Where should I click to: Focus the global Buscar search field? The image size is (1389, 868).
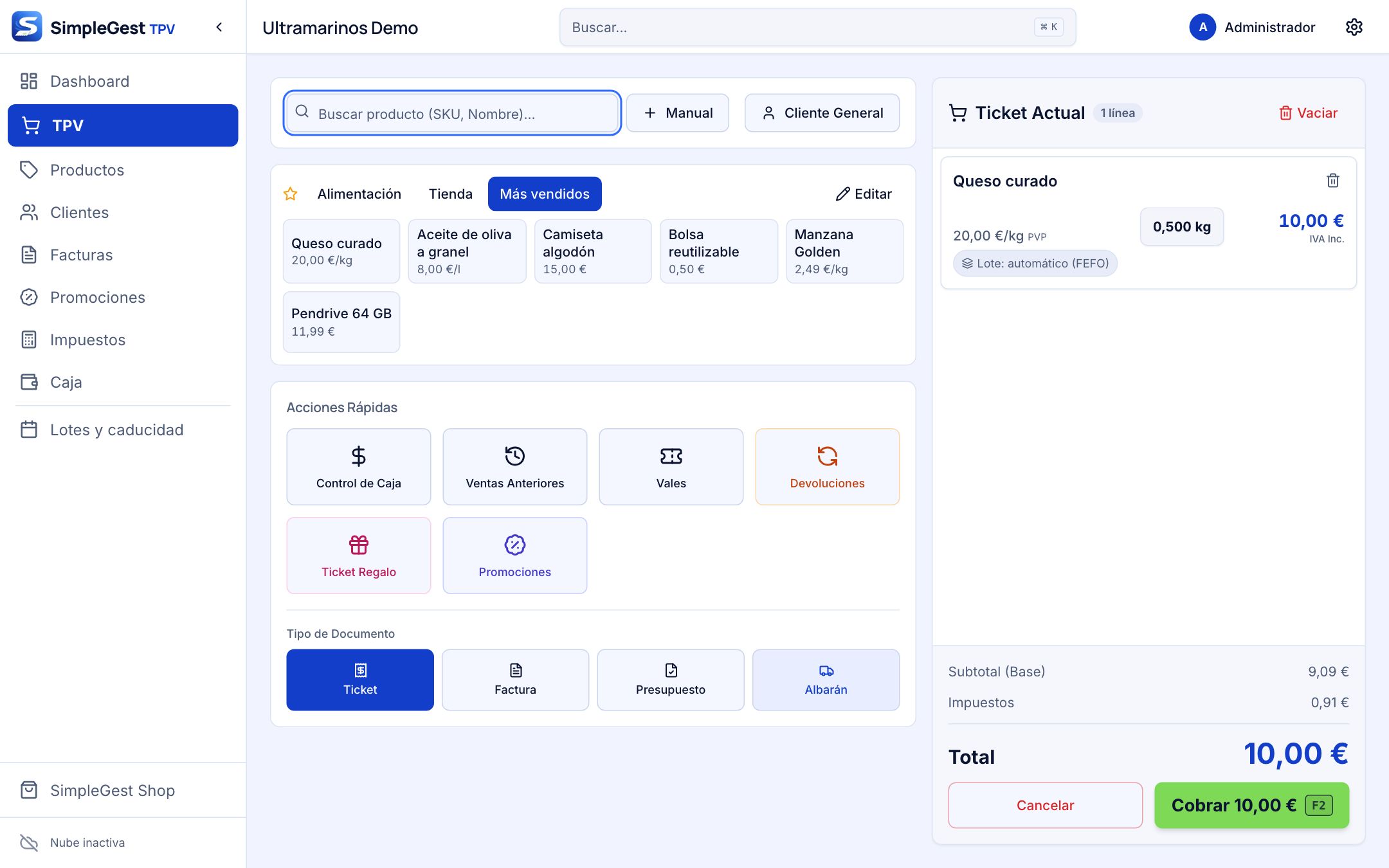817,27
